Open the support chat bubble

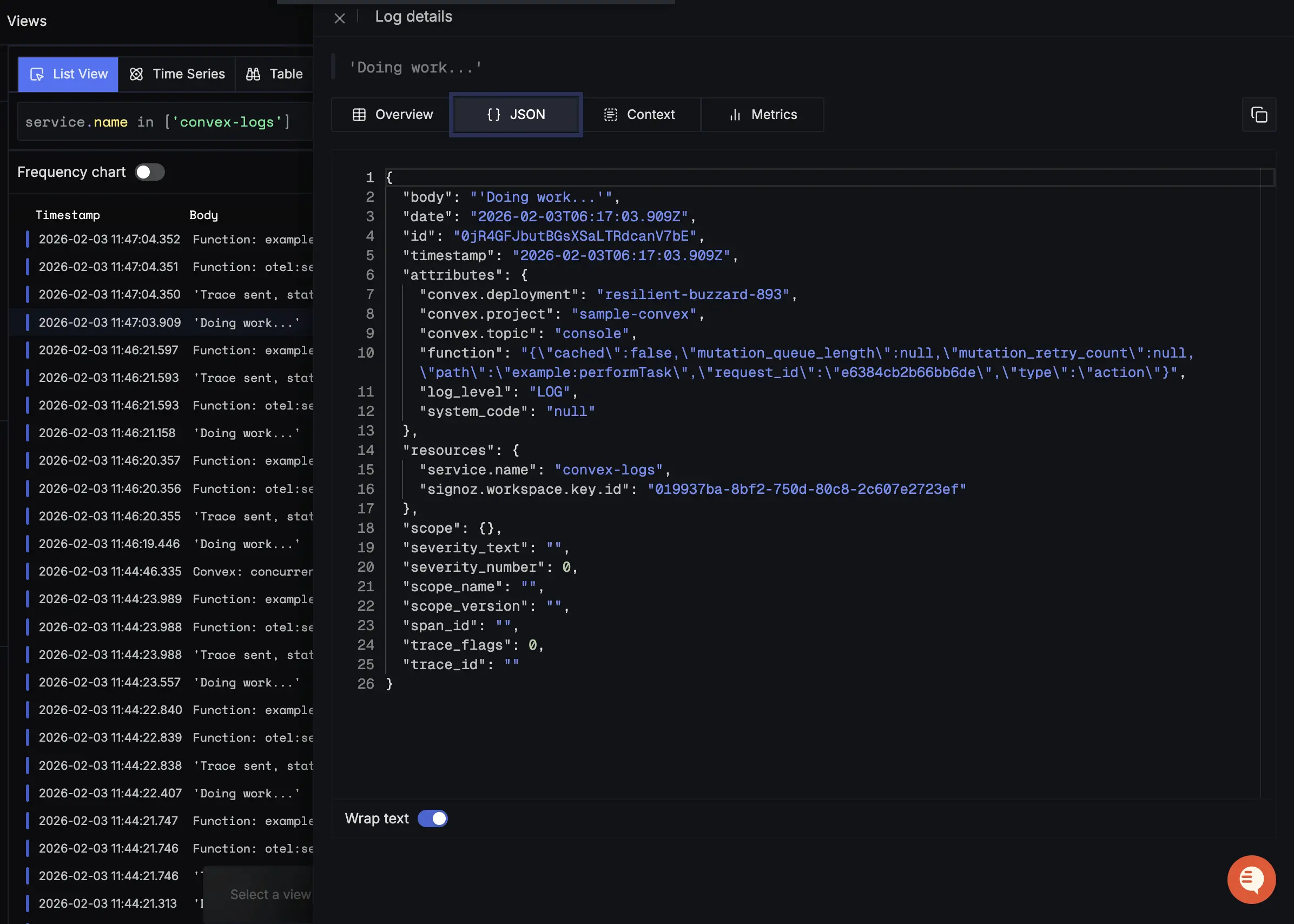coord(1251,879)
